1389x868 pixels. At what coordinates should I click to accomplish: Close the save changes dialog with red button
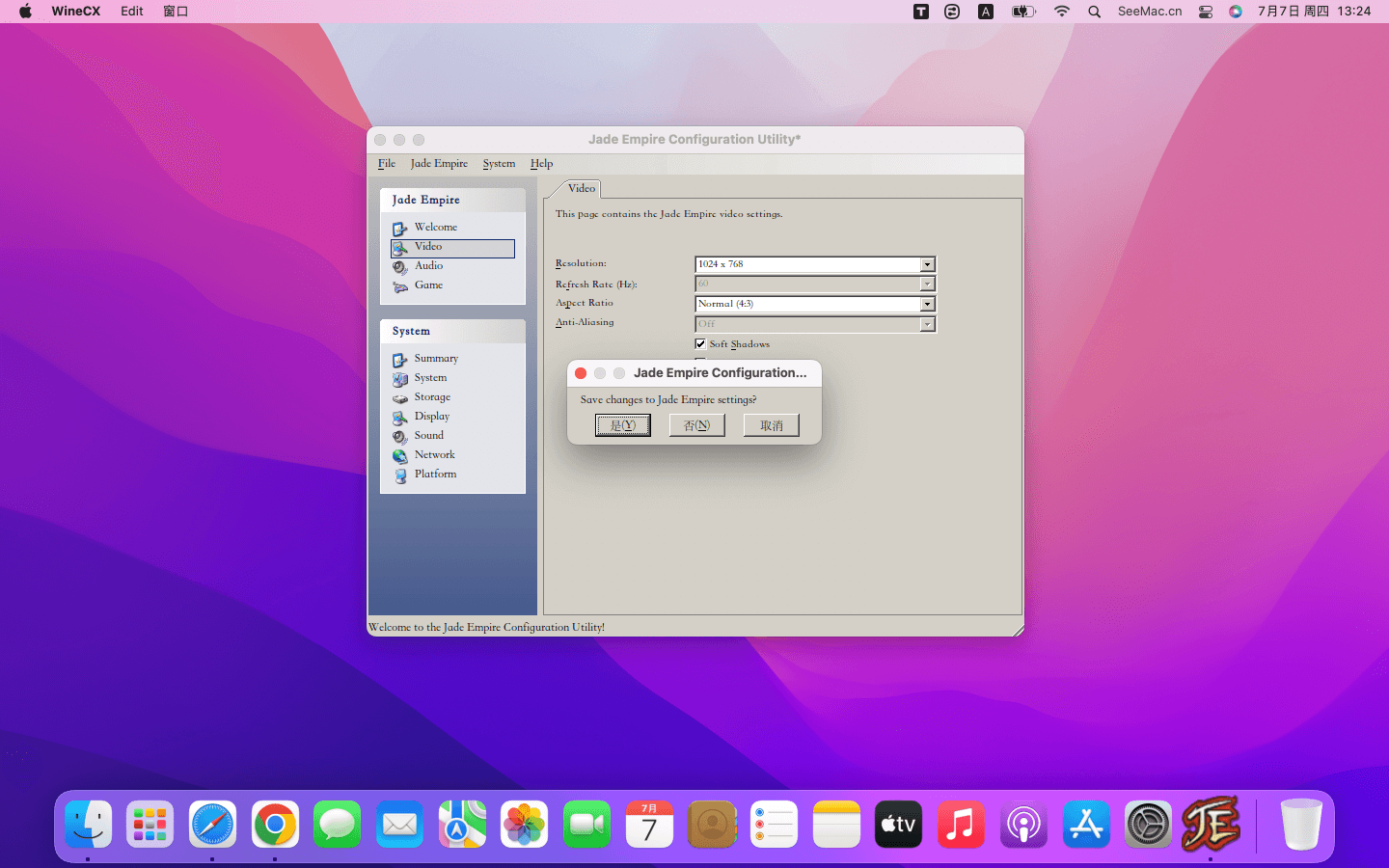[x=581, y=373]
